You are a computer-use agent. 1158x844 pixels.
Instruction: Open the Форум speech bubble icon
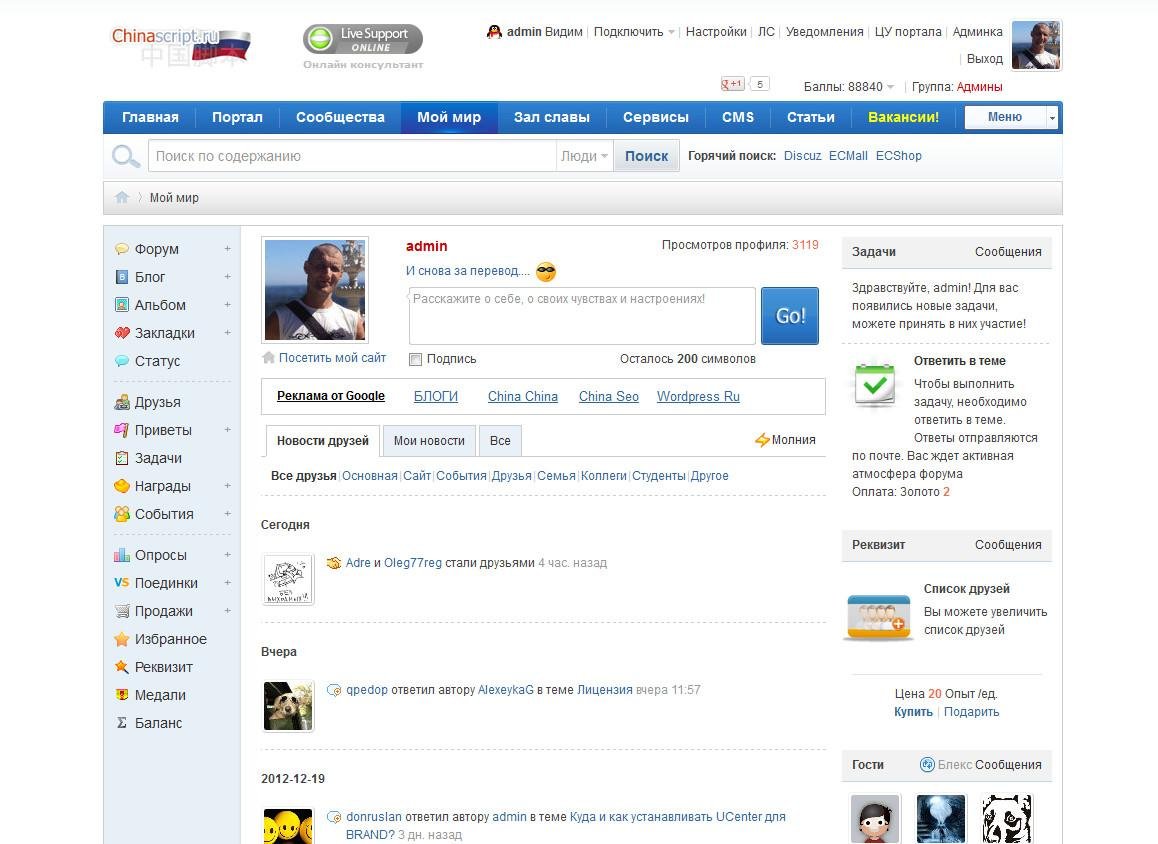[x=121, y=249]
